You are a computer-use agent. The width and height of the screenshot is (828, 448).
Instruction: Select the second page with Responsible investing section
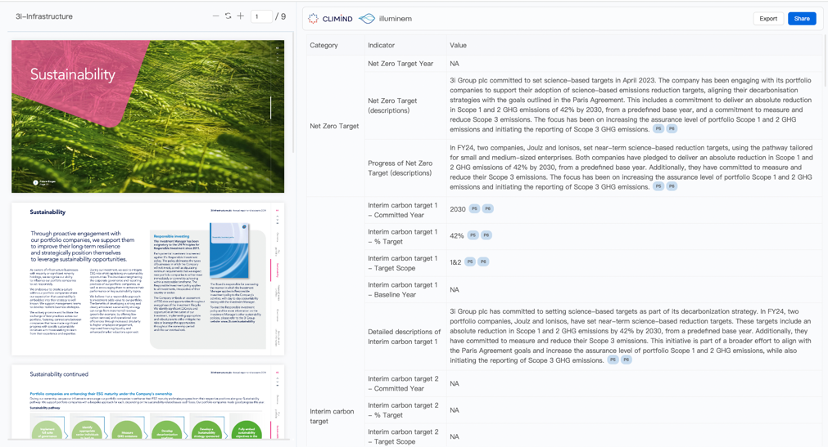pyautogui.click(x=148, y=279)
